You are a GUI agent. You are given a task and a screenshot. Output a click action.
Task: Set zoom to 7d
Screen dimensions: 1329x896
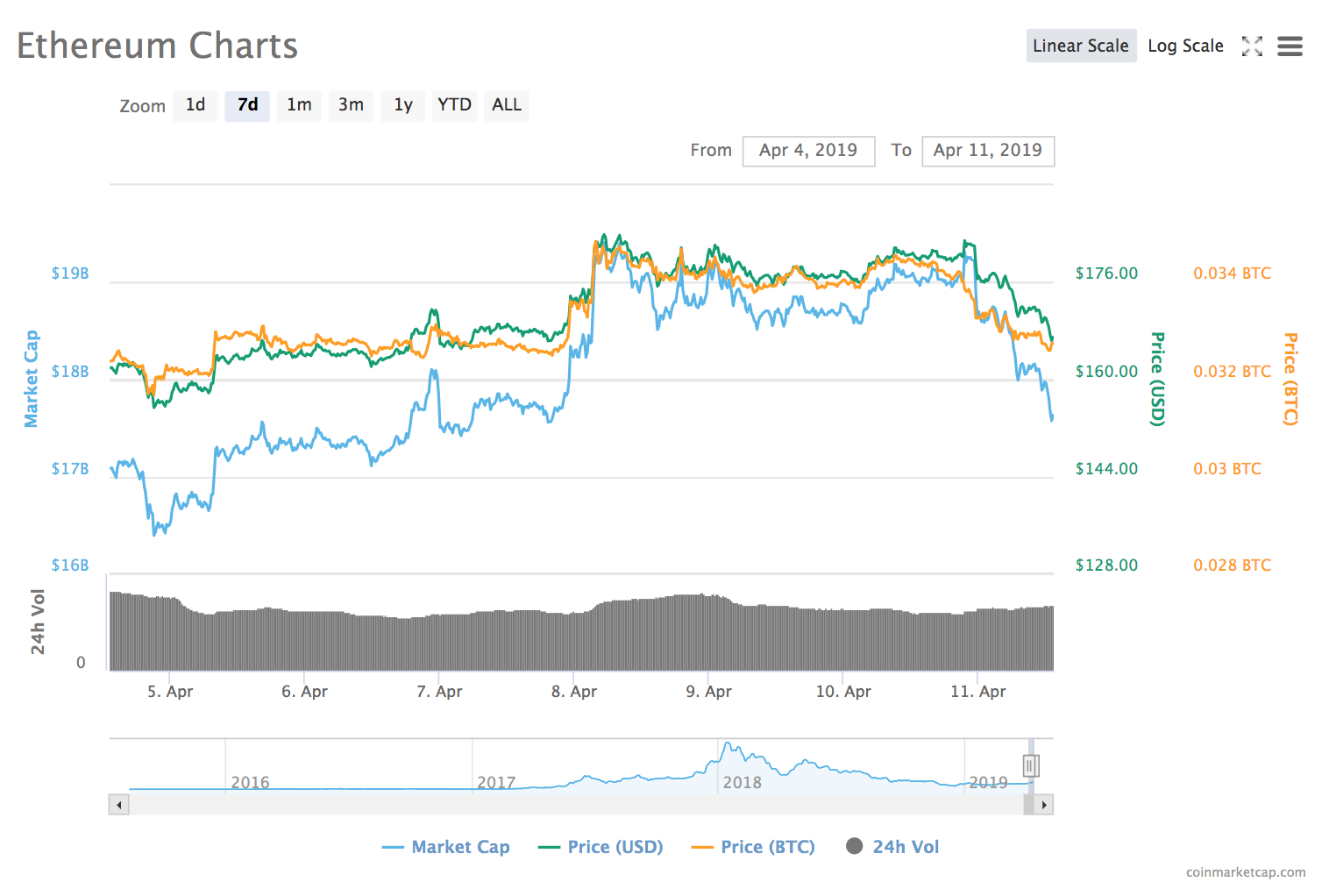(x=247, y=105)
